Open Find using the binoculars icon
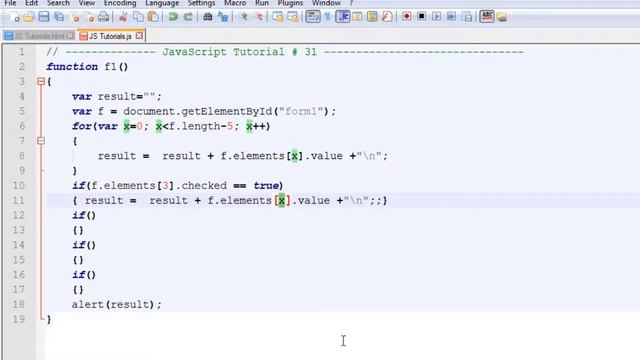640x360 pixels. pos(208,17)
